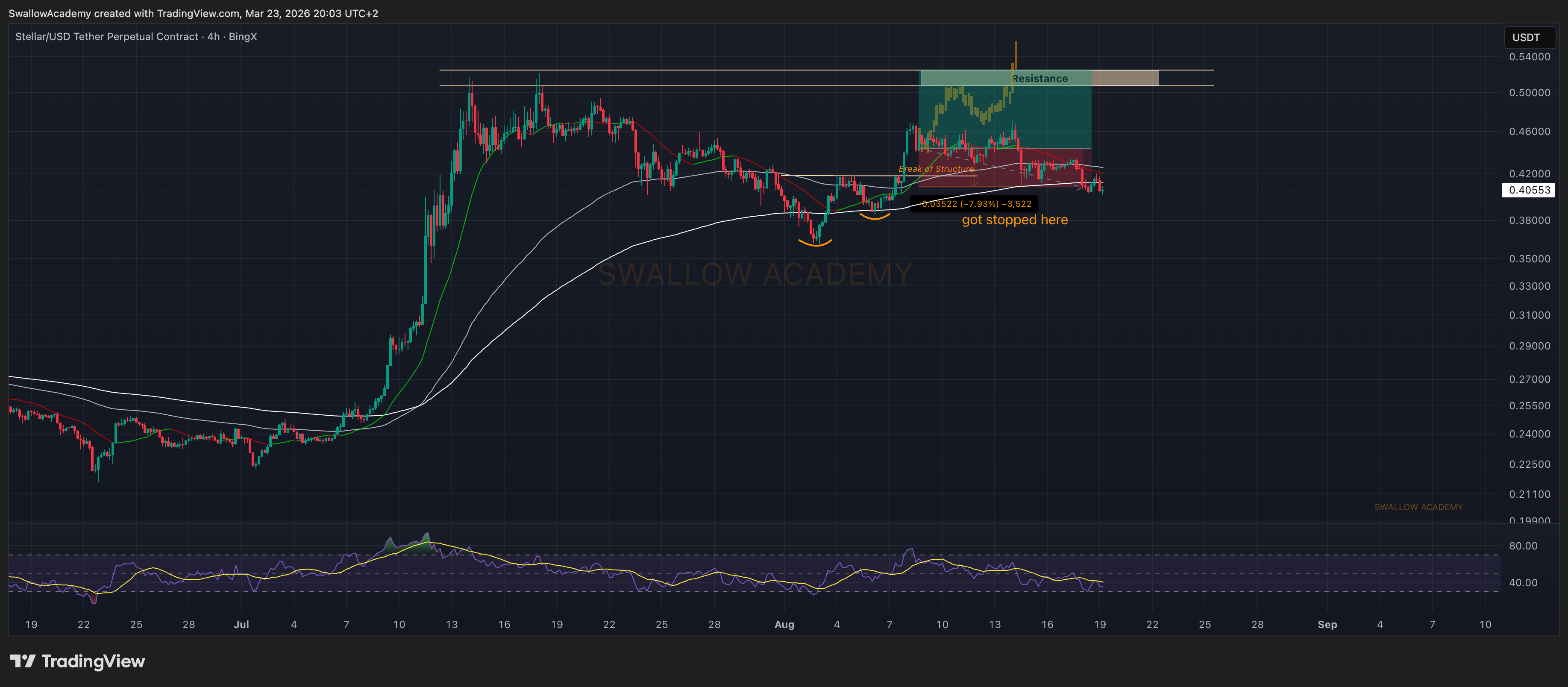Click the 0.22500 price axis label
This screenshot has height=687, width=1568.
(x=1530, y=464)
